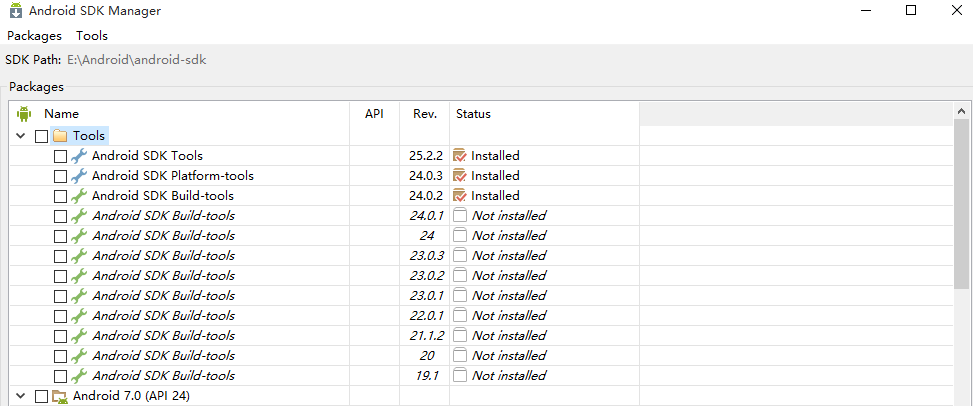Click the wrench icon of Build-tools rev 20
Viewport: 973px width, 406px height.
point(79,355)
